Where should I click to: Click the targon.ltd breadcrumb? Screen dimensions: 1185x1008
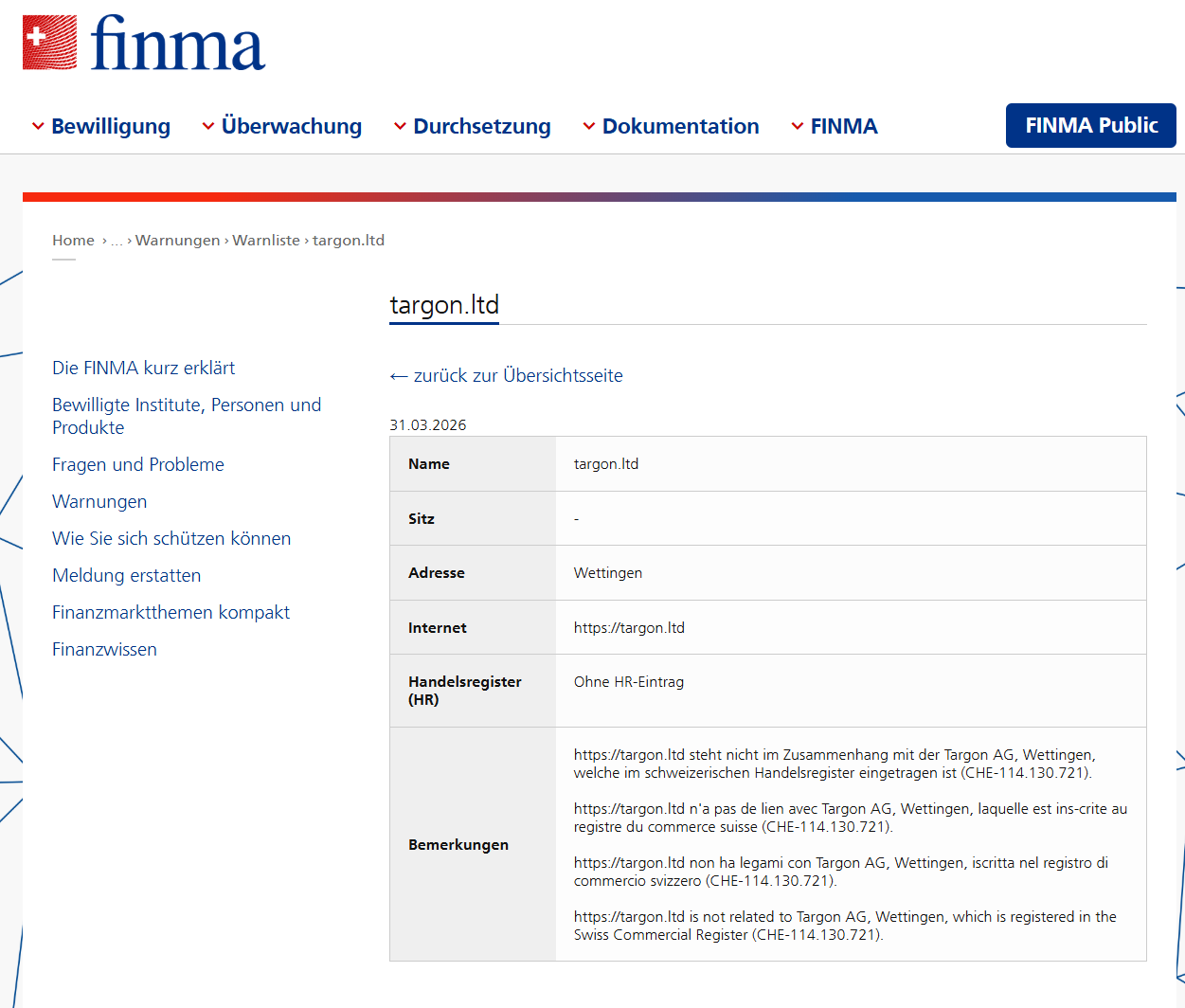[x=349, y=241]
